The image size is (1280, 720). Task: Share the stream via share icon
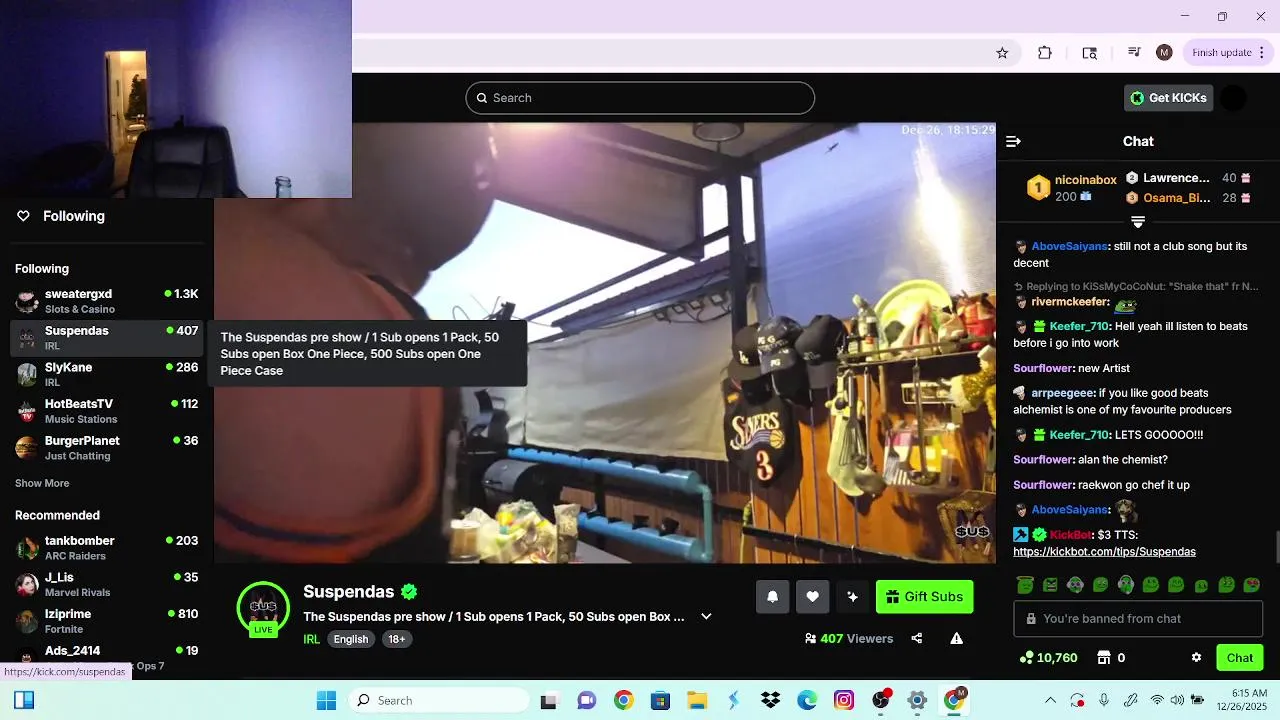pyautogui.click(x=916, y=638)
